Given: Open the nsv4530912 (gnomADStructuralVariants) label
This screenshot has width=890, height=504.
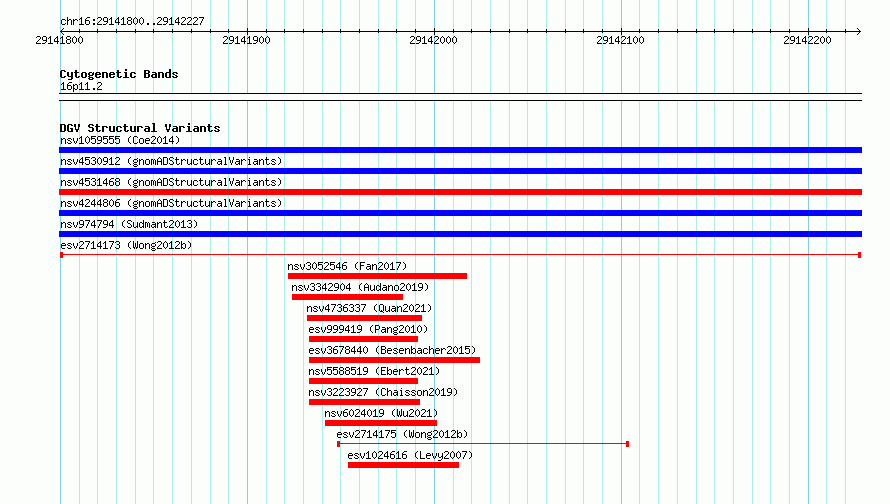Looking at the screenshot, I should (x=171, y=161).
